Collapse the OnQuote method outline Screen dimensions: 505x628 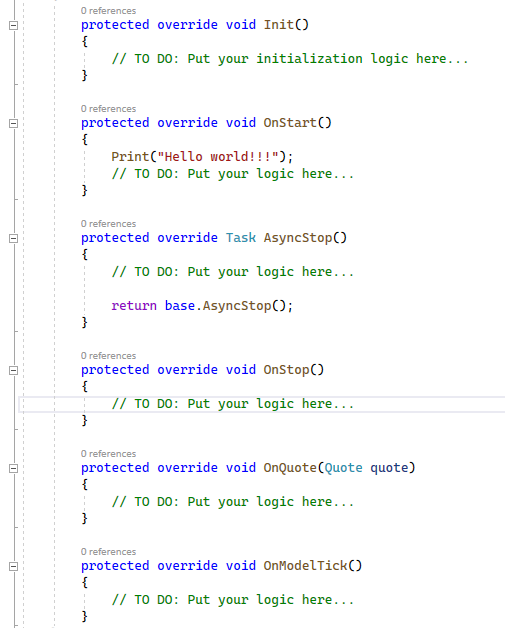tap(13, 468)
